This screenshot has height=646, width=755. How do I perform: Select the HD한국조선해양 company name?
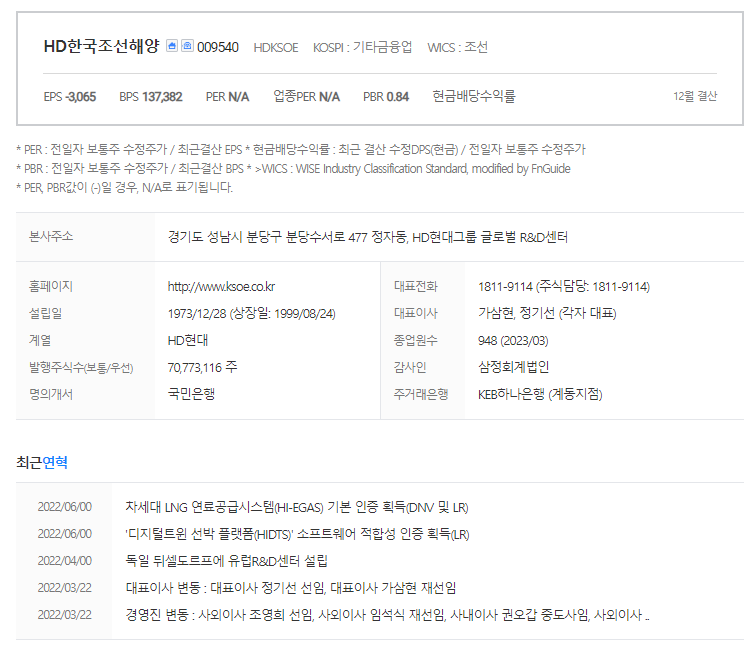coord(101,46)
